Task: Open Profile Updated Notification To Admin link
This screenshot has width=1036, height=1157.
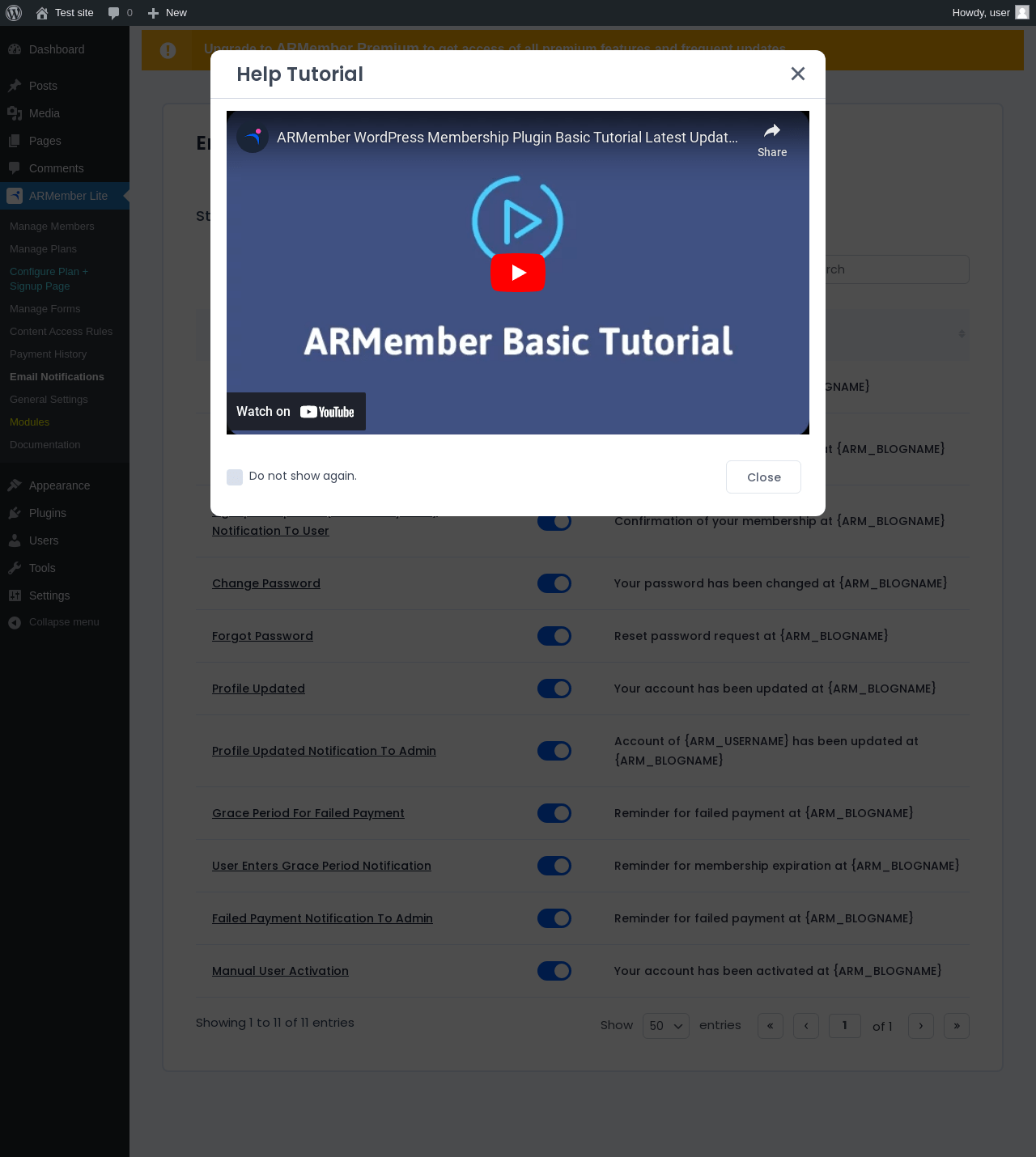Action: click(324, 751)
